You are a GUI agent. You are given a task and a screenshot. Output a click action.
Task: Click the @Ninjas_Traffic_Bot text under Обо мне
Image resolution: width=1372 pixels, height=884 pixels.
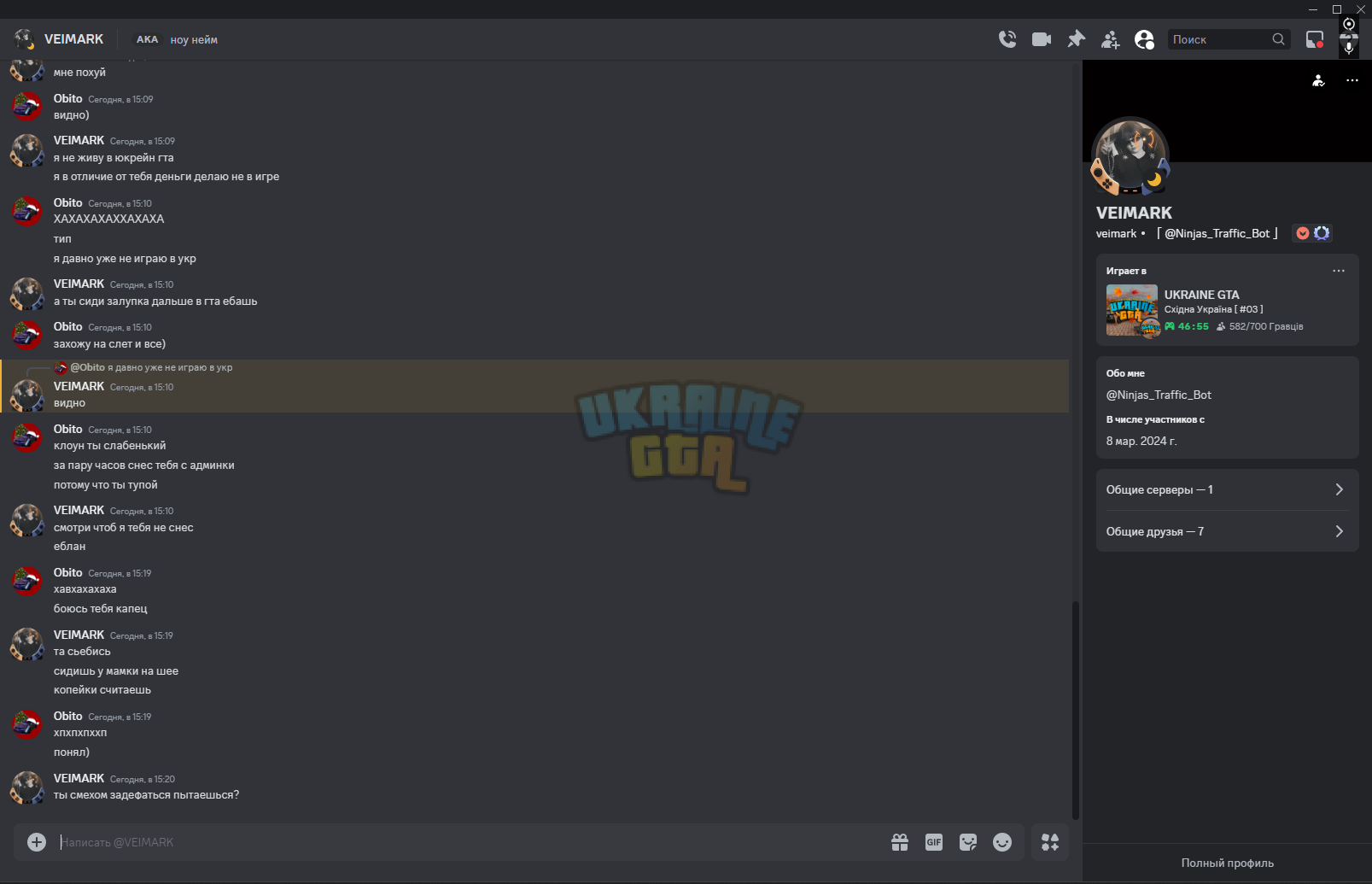(1159, 395)
